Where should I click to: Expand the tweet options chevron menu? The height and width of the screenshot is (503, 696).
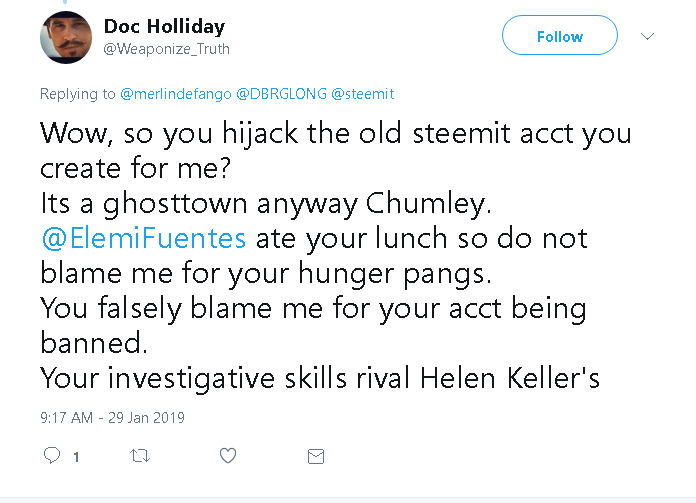(x=647, y=36)
